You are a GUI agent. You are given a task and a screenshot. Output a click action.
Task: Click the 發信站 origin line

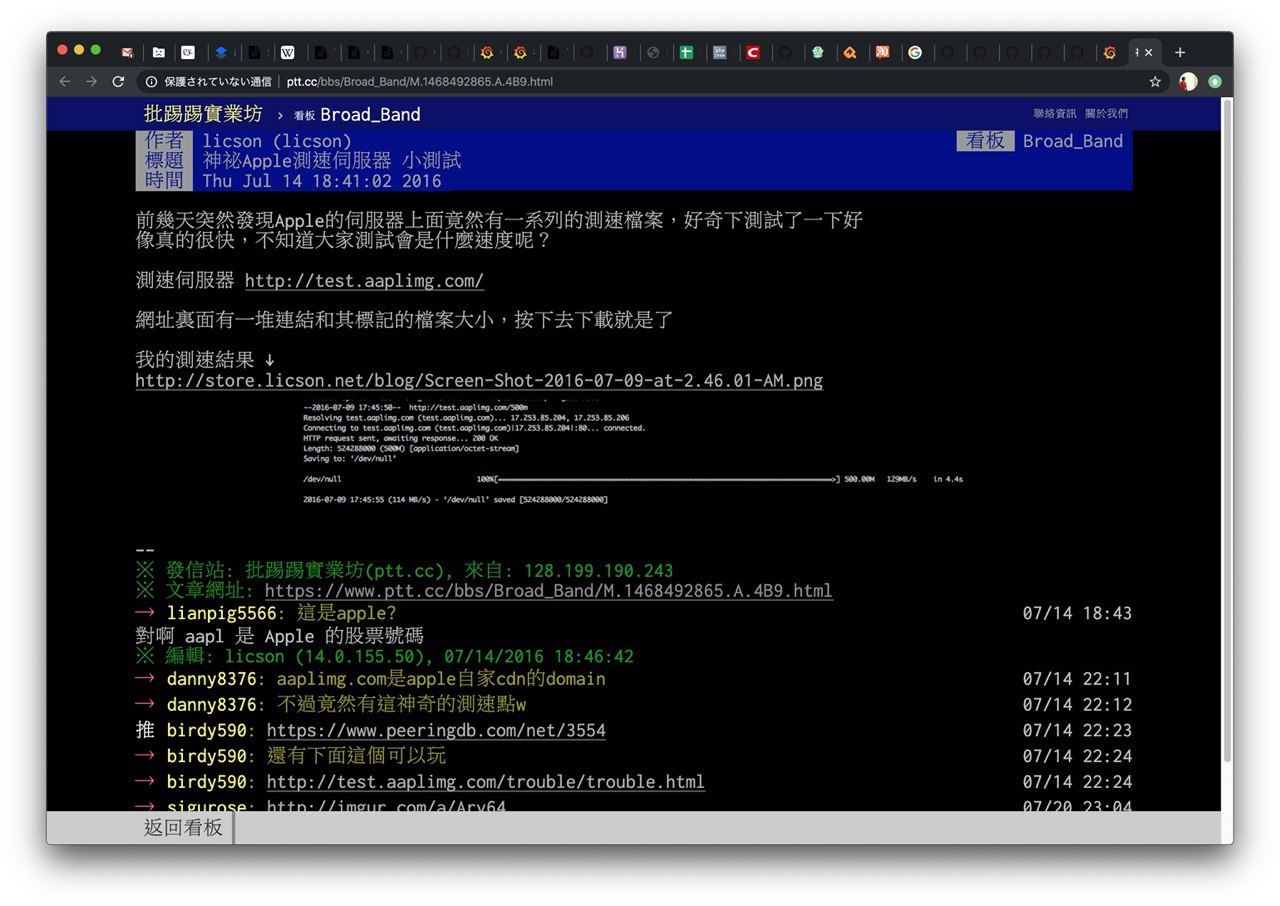pyautogui.click(x=405, y=571)
